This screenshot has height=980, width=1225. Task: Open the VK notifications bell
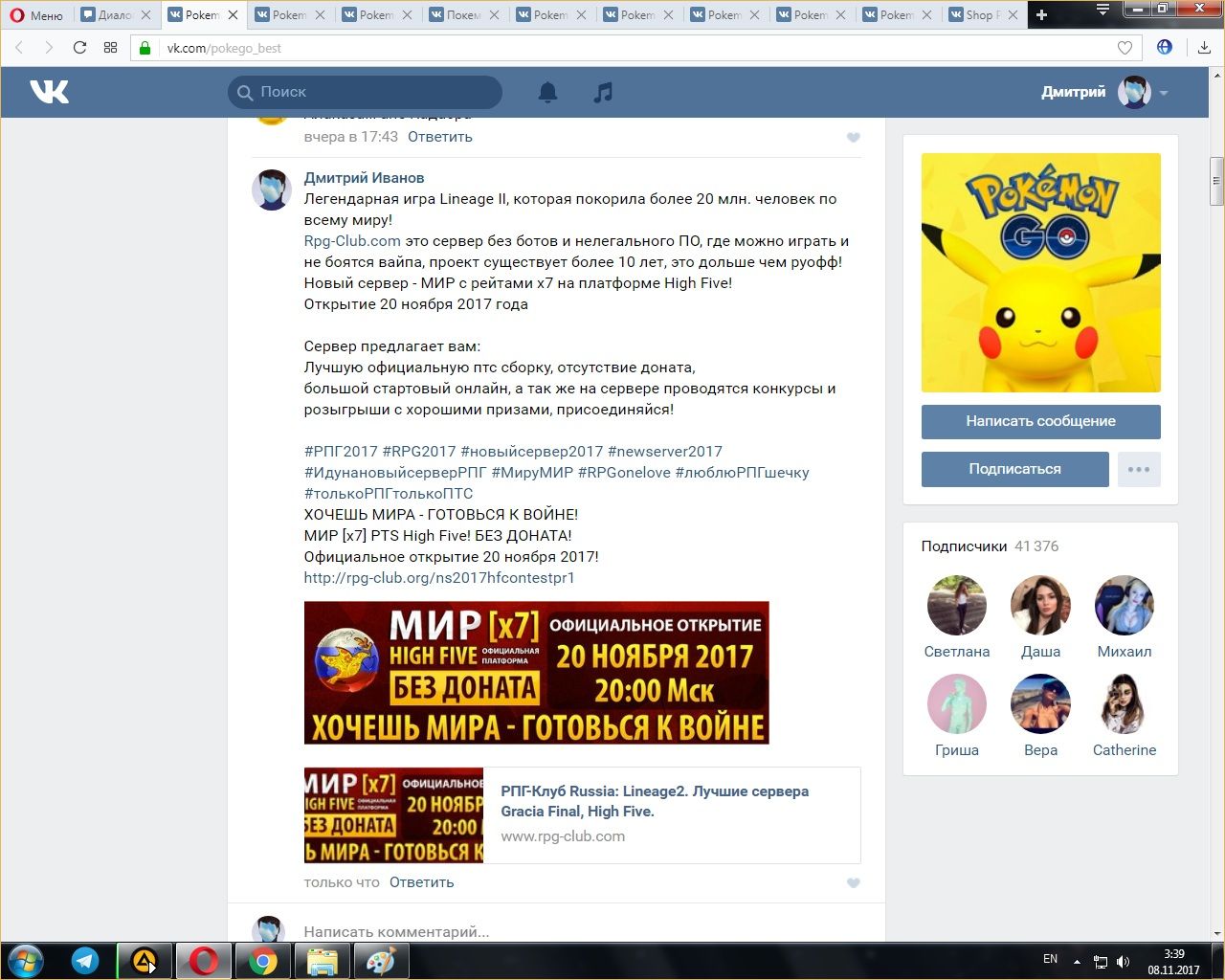[547, 92]
